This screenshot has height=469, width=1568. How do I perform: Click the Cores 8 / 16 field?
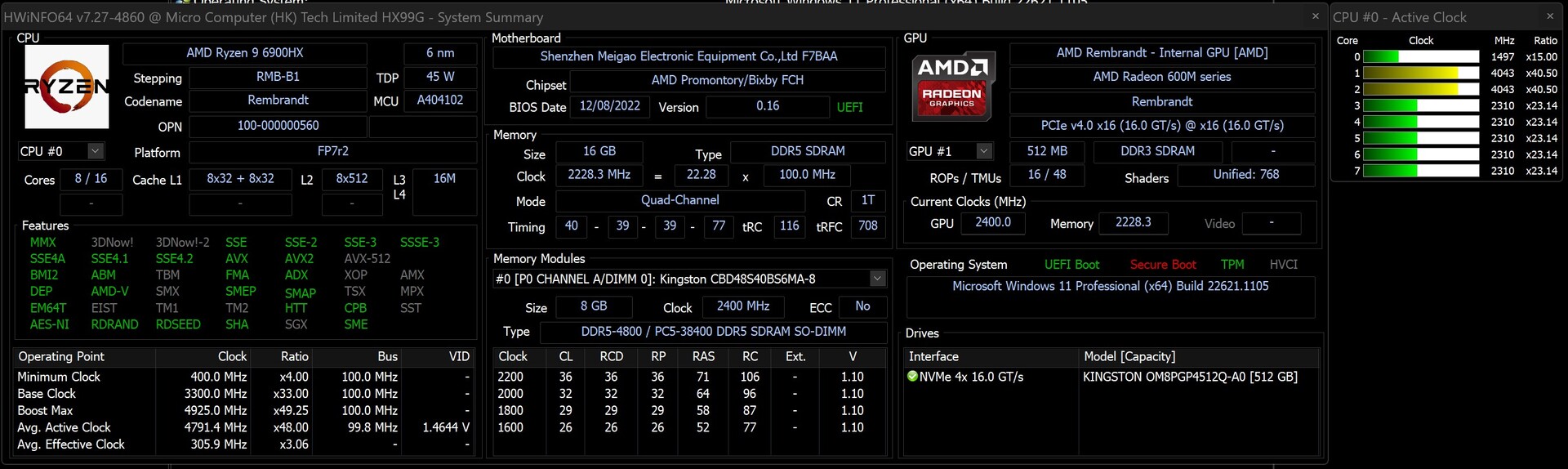click(91, 179)
